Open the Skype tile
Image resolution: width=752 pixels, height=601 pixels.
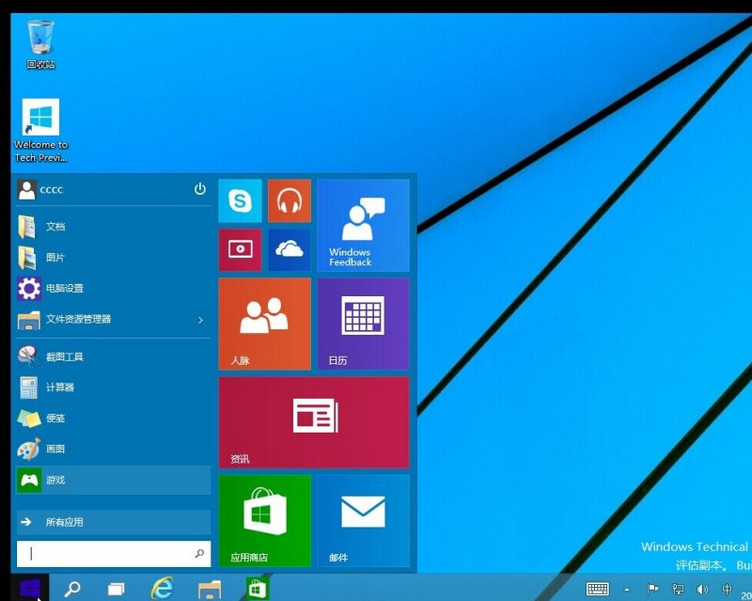(x=240, y=201)
